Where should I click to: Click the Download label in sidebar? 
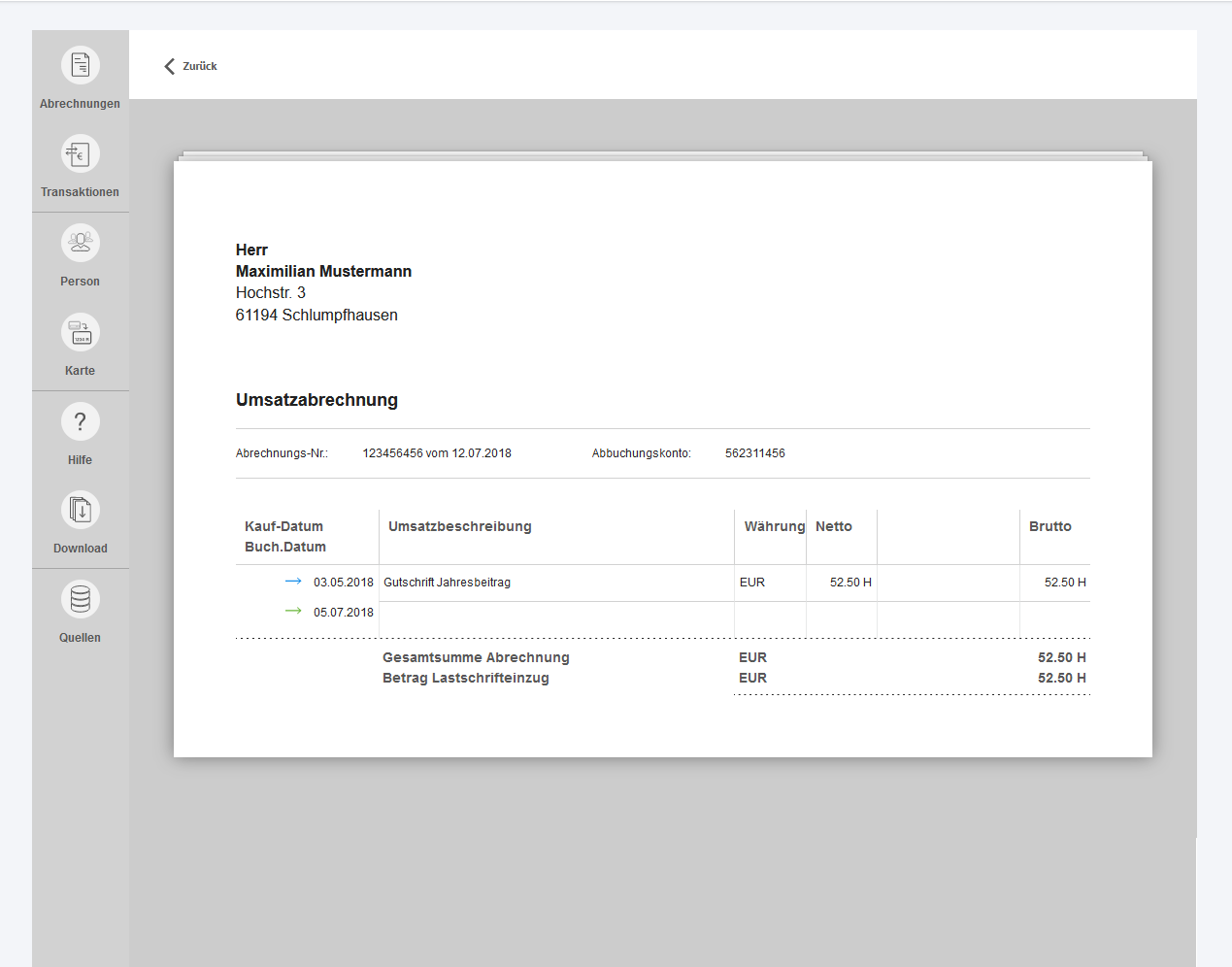[81, 549]
